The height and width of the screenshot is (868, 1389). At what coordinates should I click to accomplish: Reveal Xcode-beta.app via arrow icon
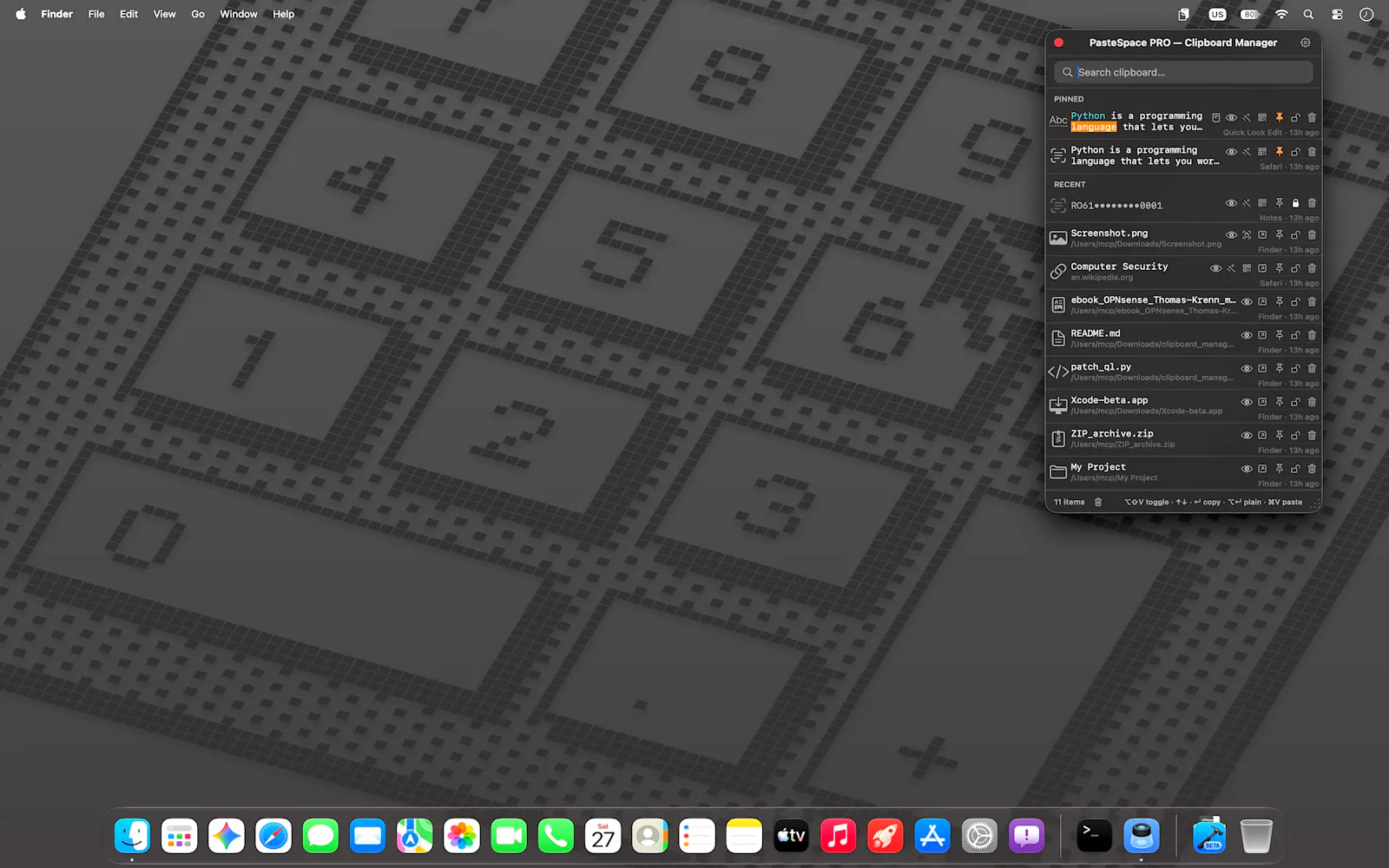click(x=1262, y=402)
